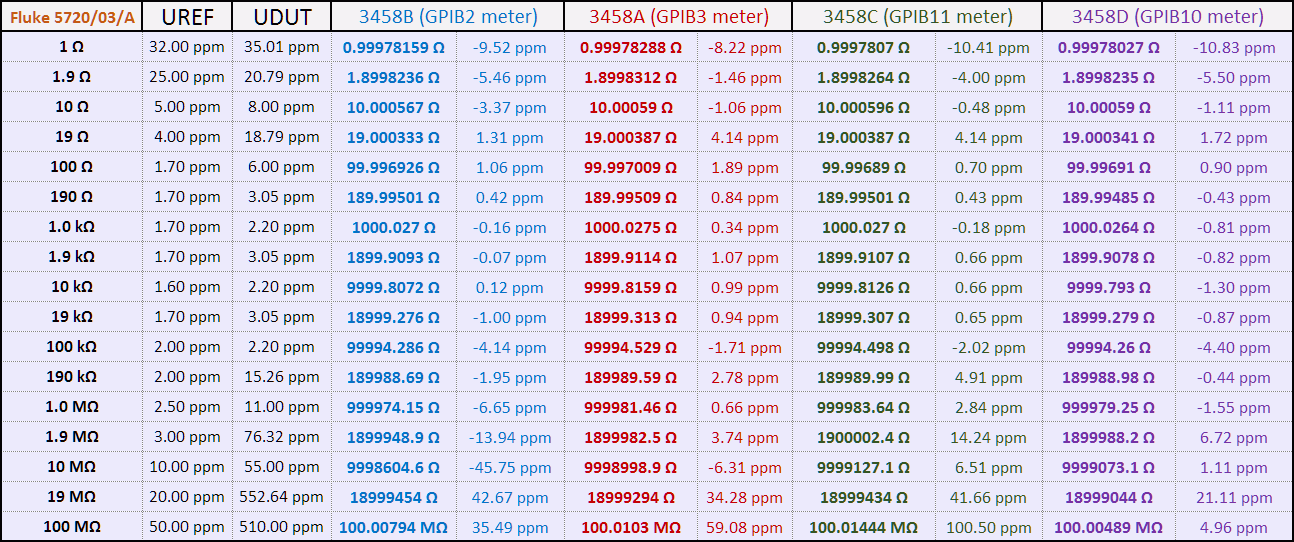The width and height of the screenshot is (1294, 542).
Task: Select the 34.28 ppm deviation cell
Action: point(744,498)
